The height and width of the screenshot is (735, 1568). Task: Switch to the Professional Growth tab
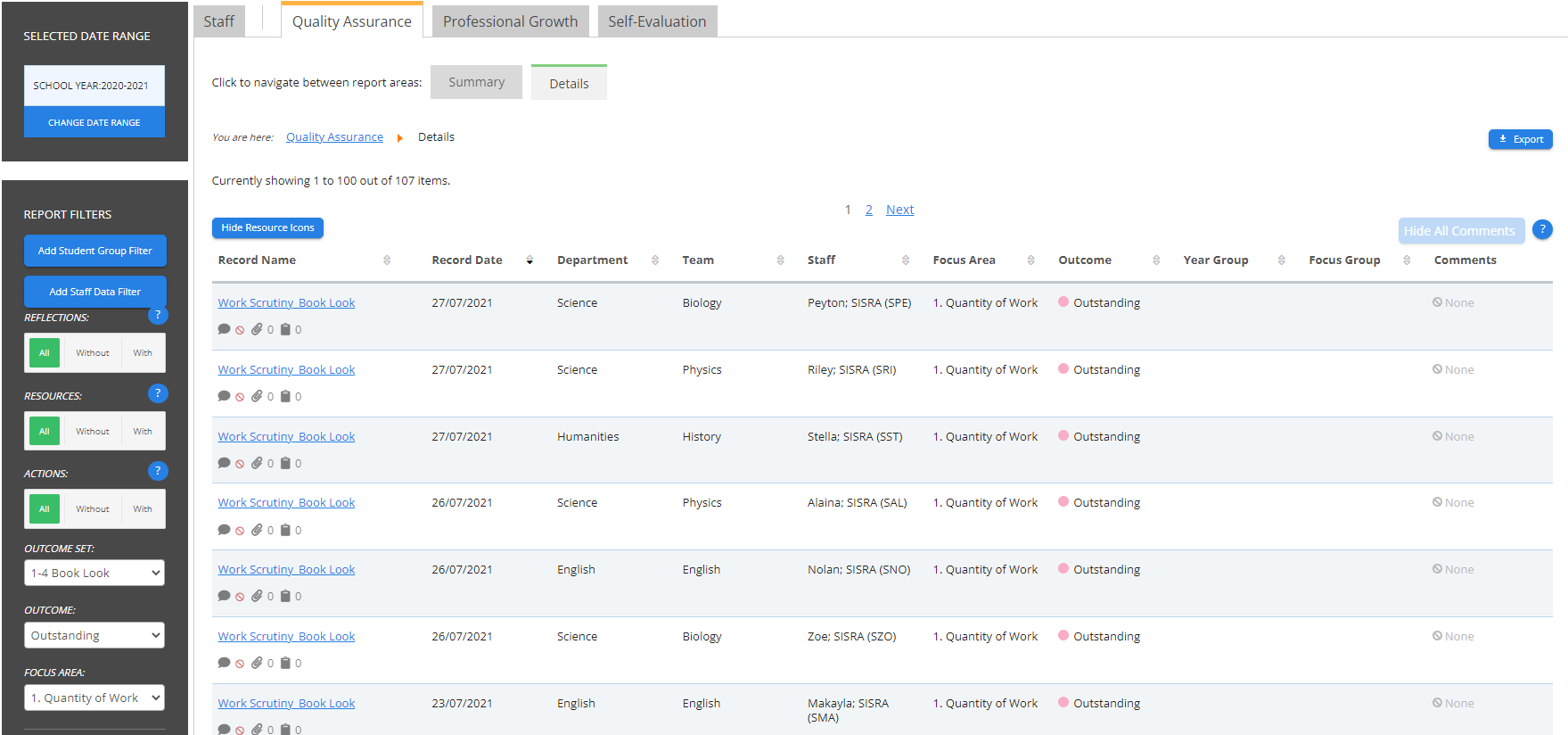tap(510, 21)
